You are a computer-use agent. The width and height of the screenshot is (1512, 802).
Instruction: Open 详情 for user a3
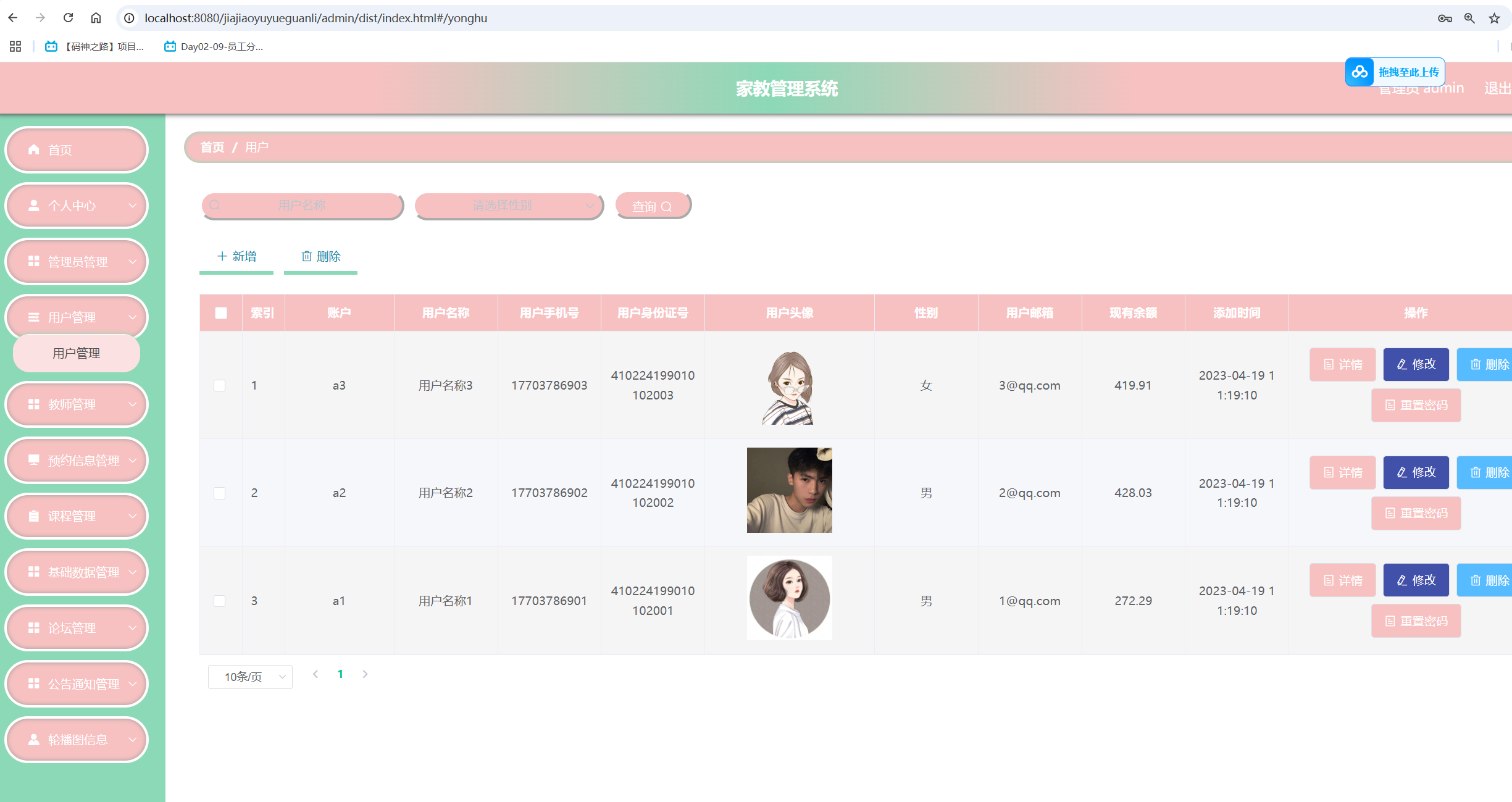click(1342, 364)
